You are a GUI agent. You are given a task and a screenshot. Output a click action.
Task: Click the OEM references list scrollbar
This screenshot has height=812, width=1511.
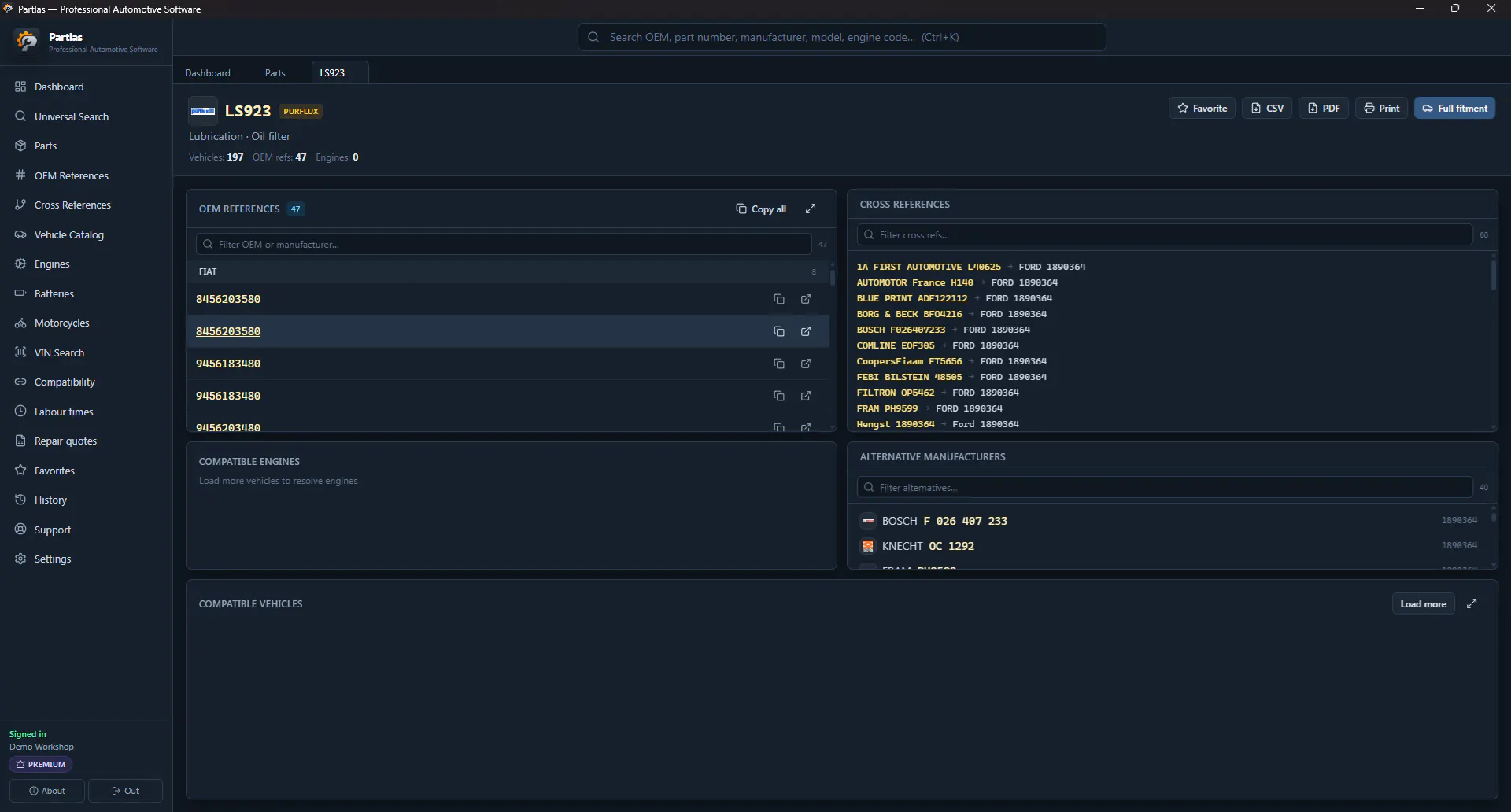coord(833,277)
